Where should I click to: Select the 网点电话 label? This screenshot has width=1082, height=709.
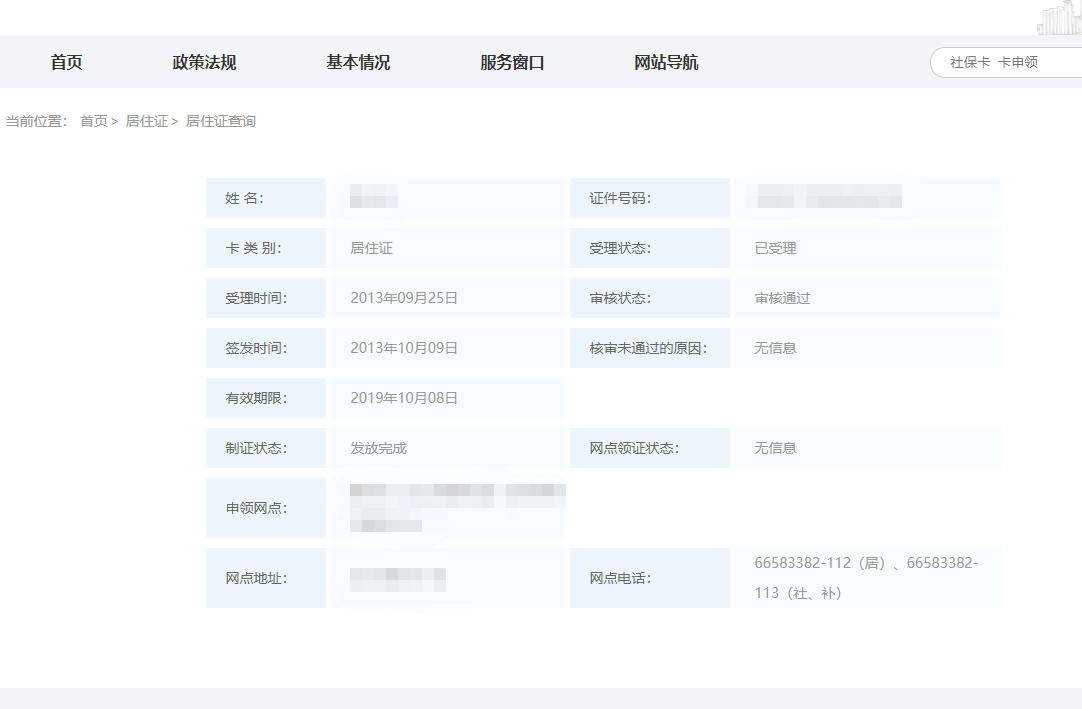(620, 579)
